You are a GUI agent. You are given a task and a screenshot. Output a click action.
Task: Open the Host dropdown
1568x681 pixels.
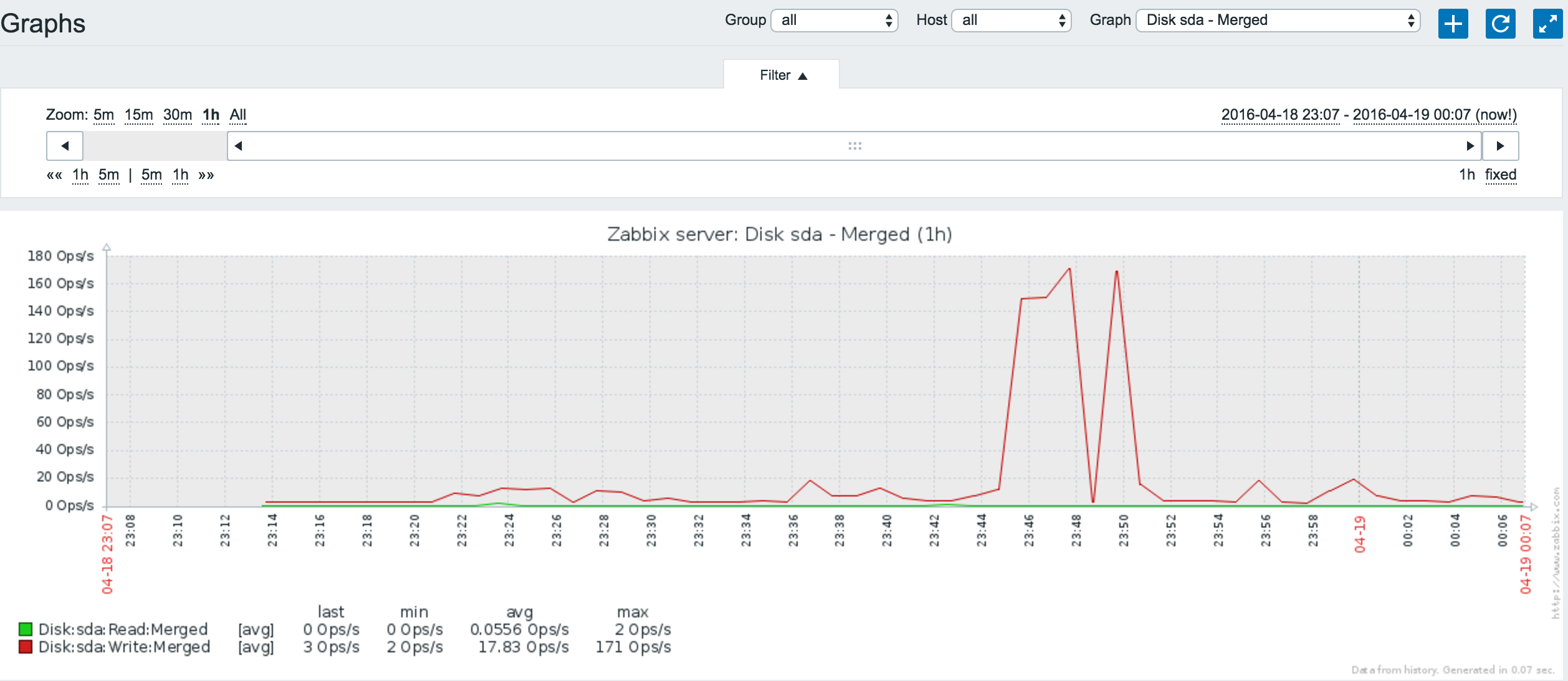pyautogui.click(x=1011, y=21)
